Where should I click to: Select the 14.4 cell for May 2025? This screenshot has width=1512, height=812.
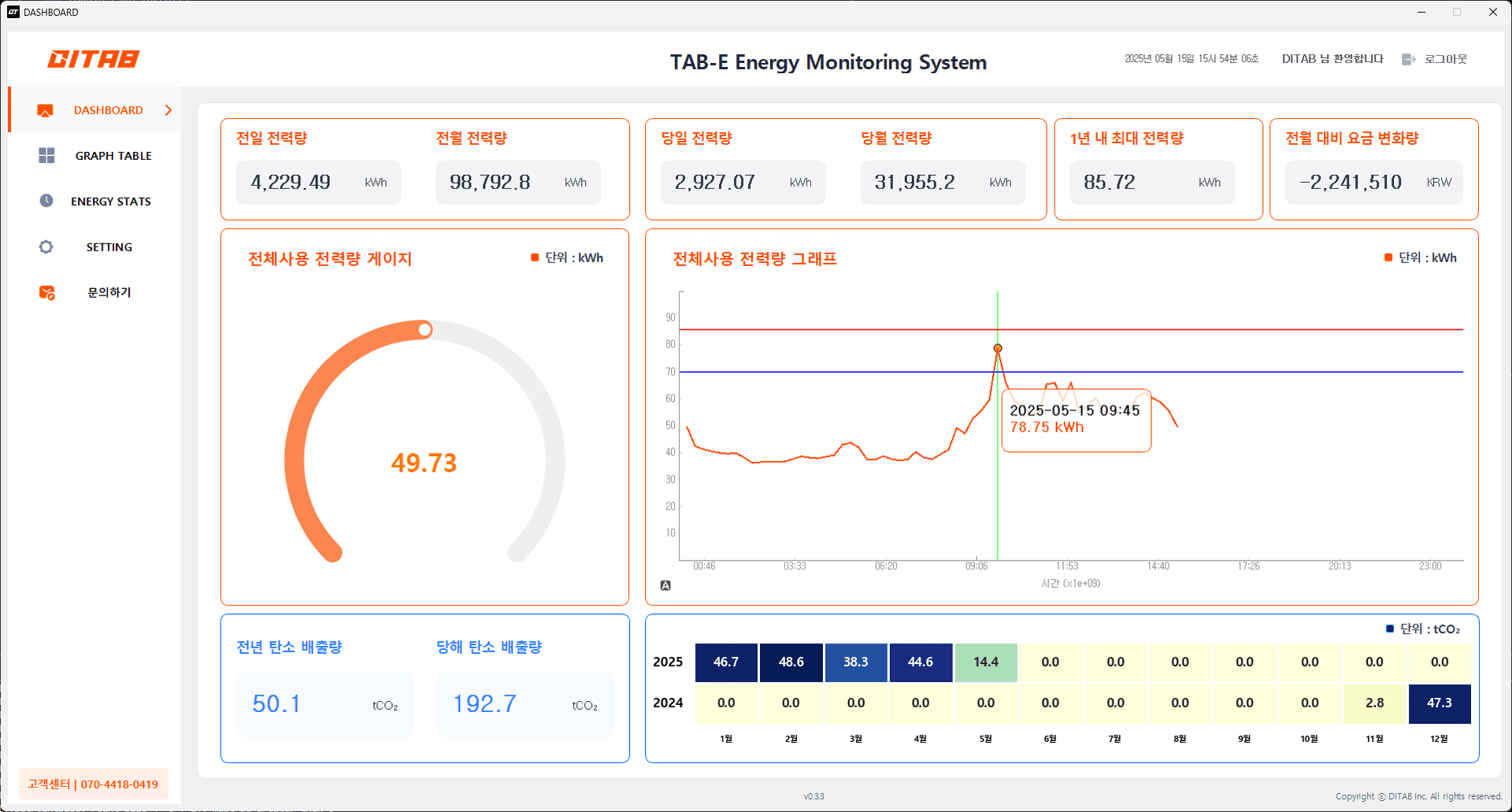click(985, 662)
